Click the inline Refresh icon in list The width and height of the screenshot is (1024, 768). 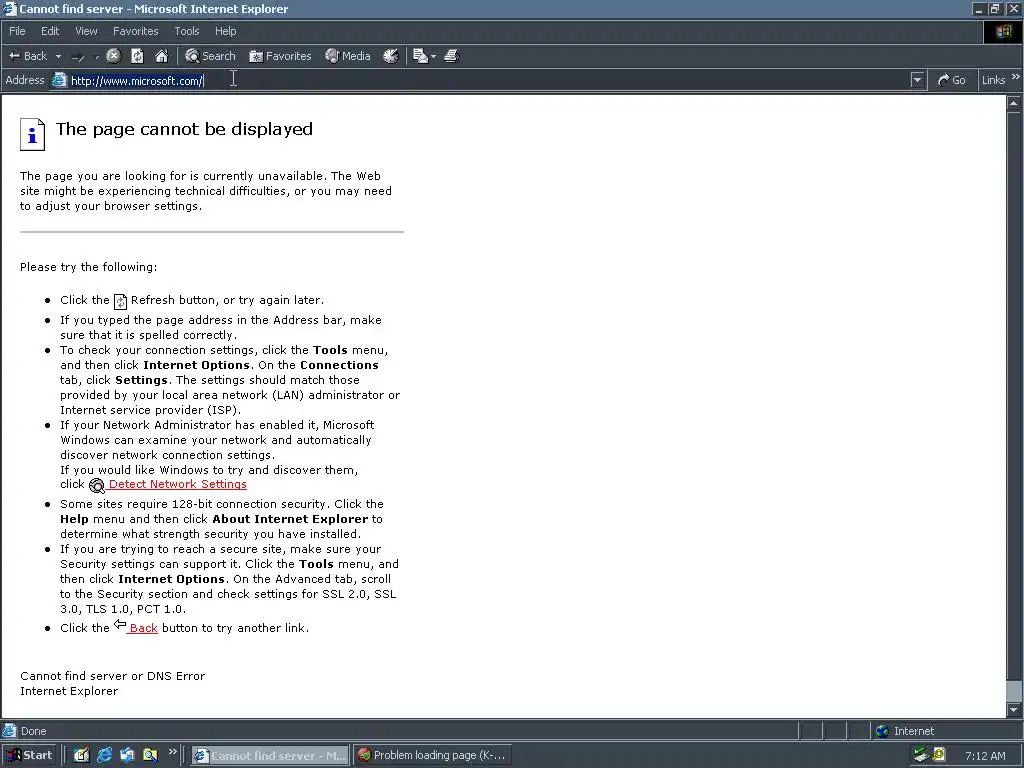pos(120,301)
